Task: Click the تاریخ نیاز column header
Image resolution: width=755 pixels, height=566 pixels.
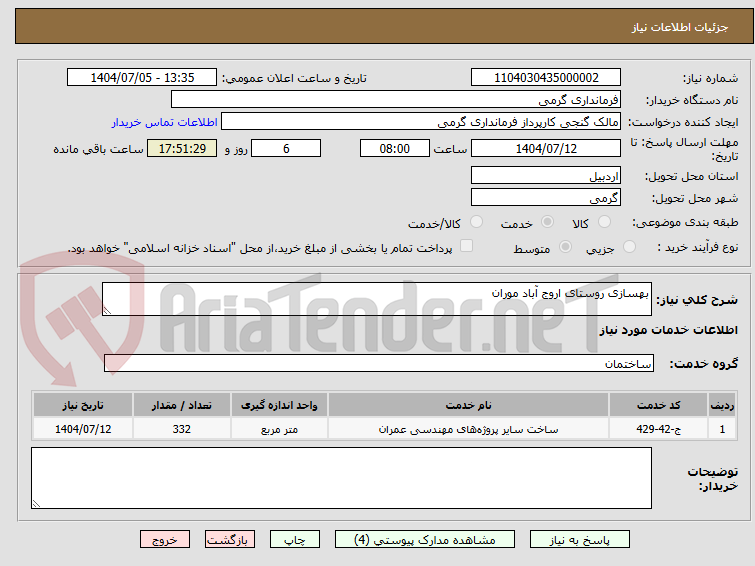Action: click(83, 405)
